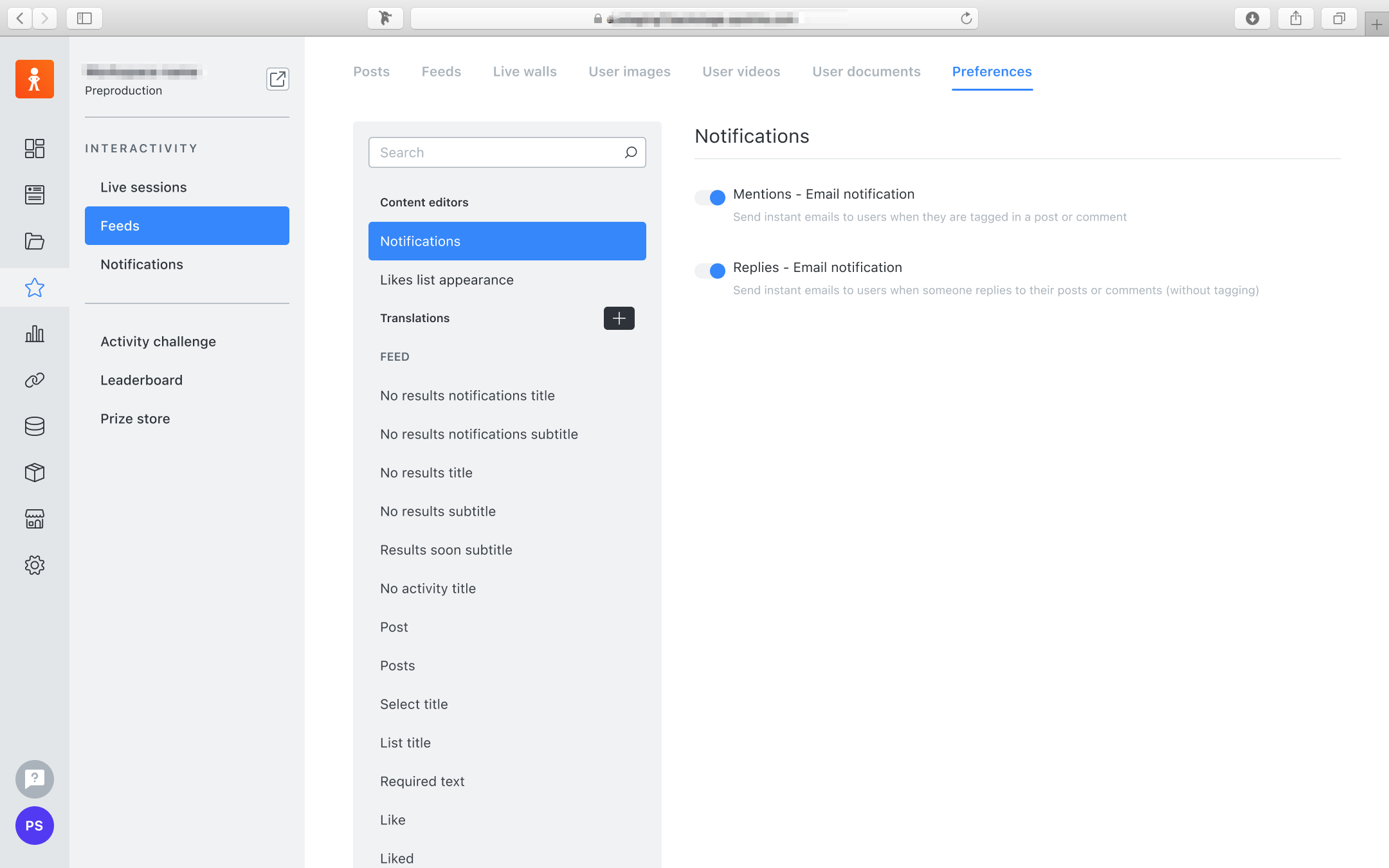This screenshot has width=1389, height=868.
Task: Open the database stack icon in sidebar
Action: point(35,426)
